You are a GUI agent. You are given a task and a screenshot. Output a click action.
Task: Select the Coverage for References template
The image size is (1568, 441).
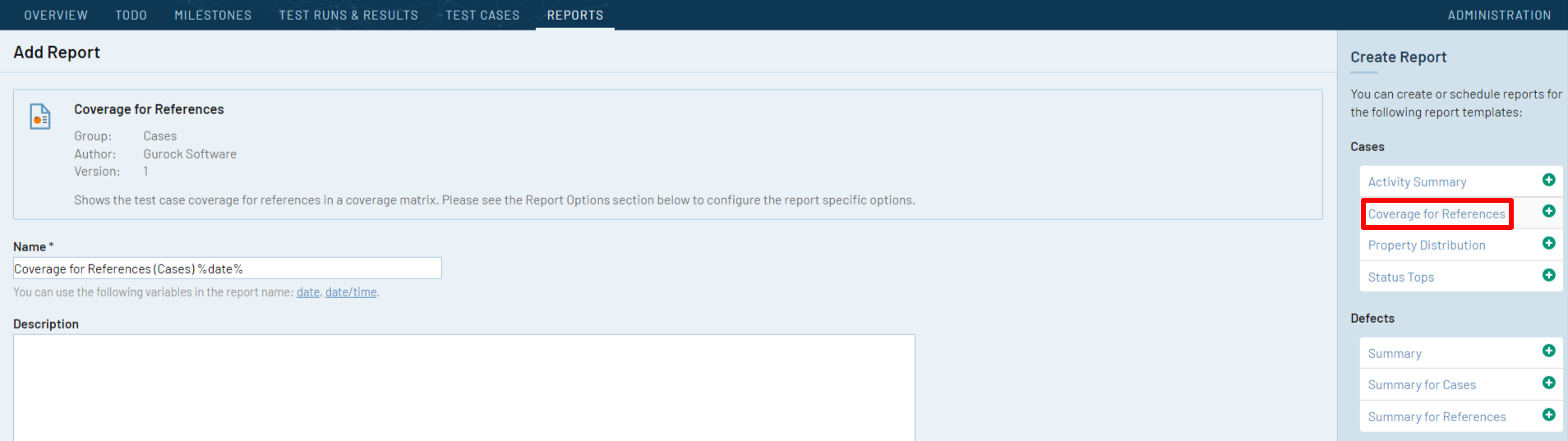(x=1437, y=214)
